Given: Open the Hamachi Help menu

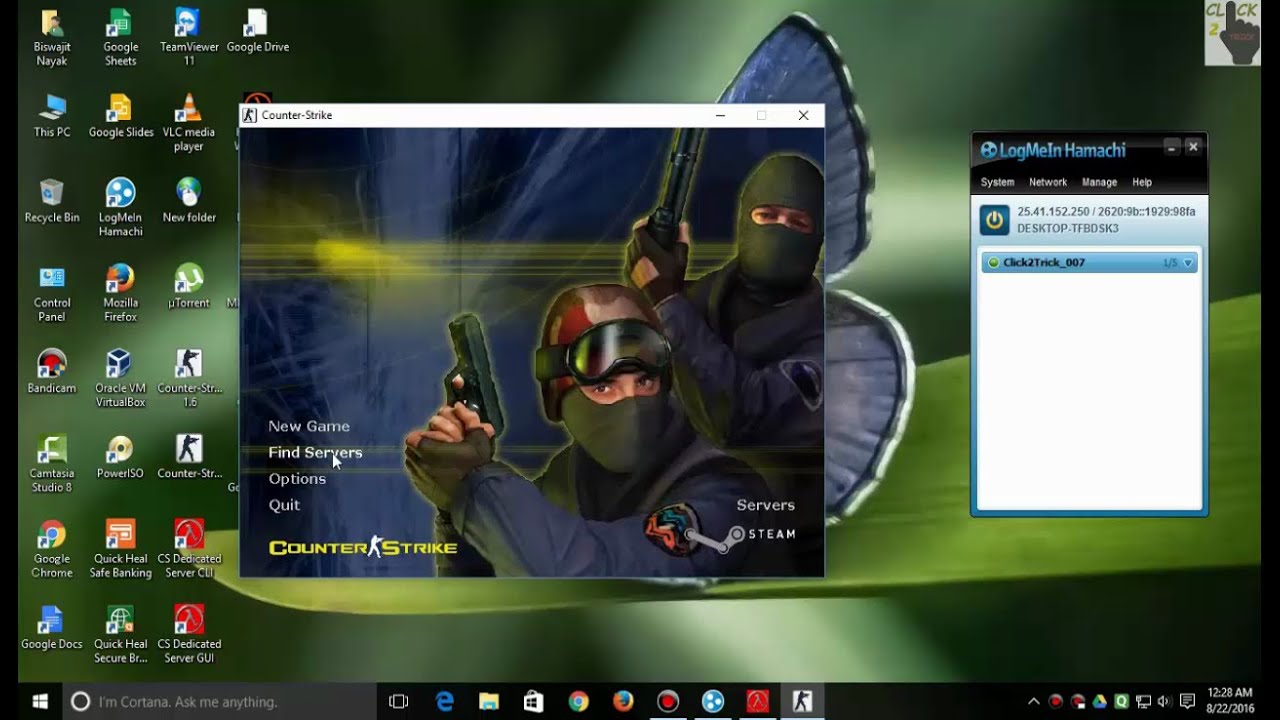Looking at the screenshot, I should (1142, 182).
